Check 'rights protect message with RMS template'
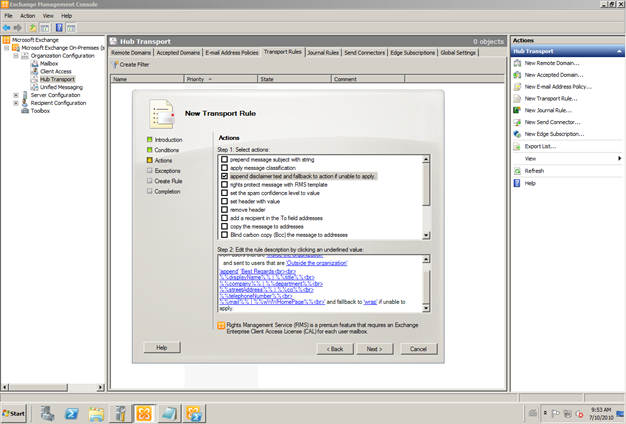Screen dimensions: 626x424 [x=224, y=184]
